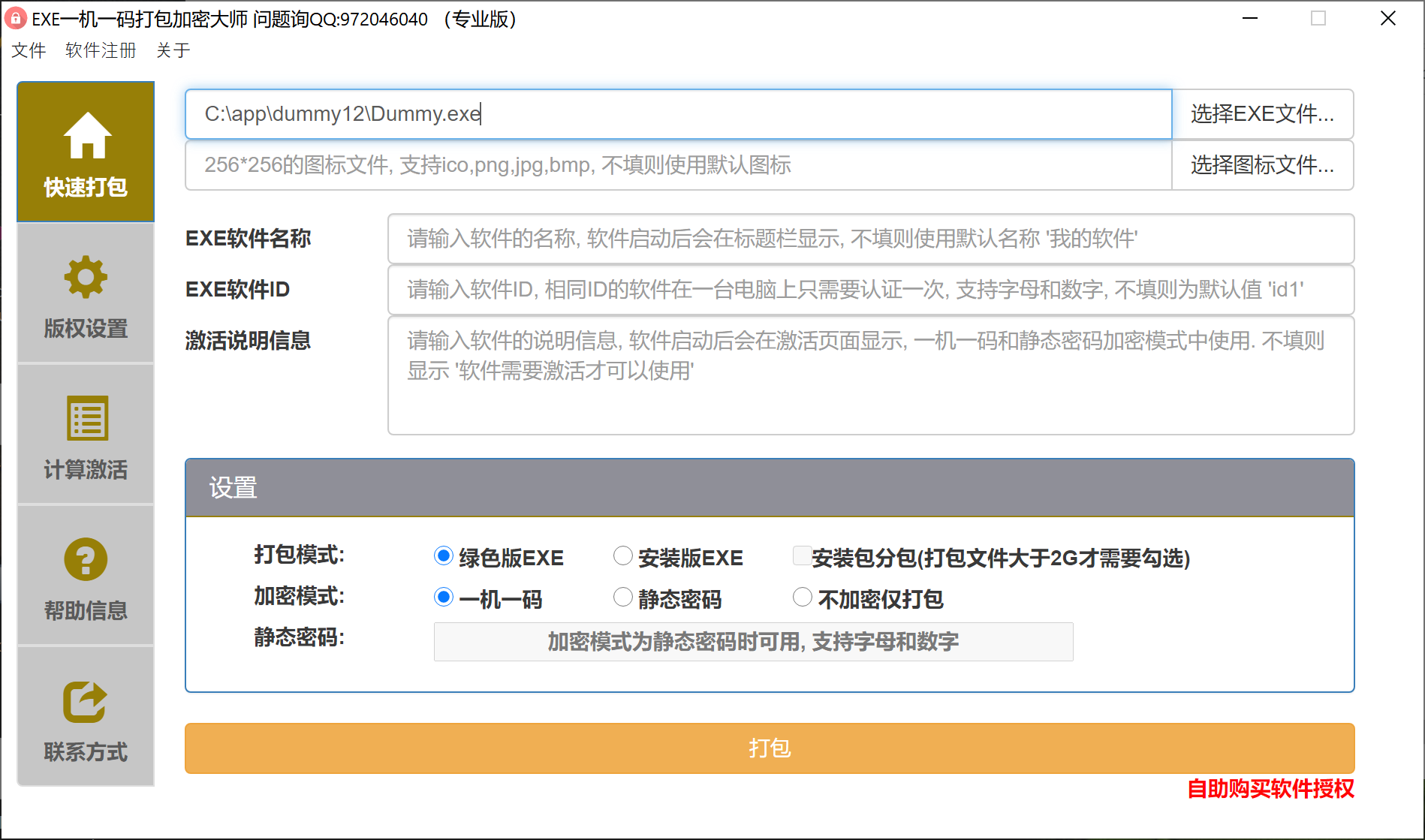This screenshot has width=1425, height=840.
Task: Select 静态密码 encryption mode
Action: [623, 598]
